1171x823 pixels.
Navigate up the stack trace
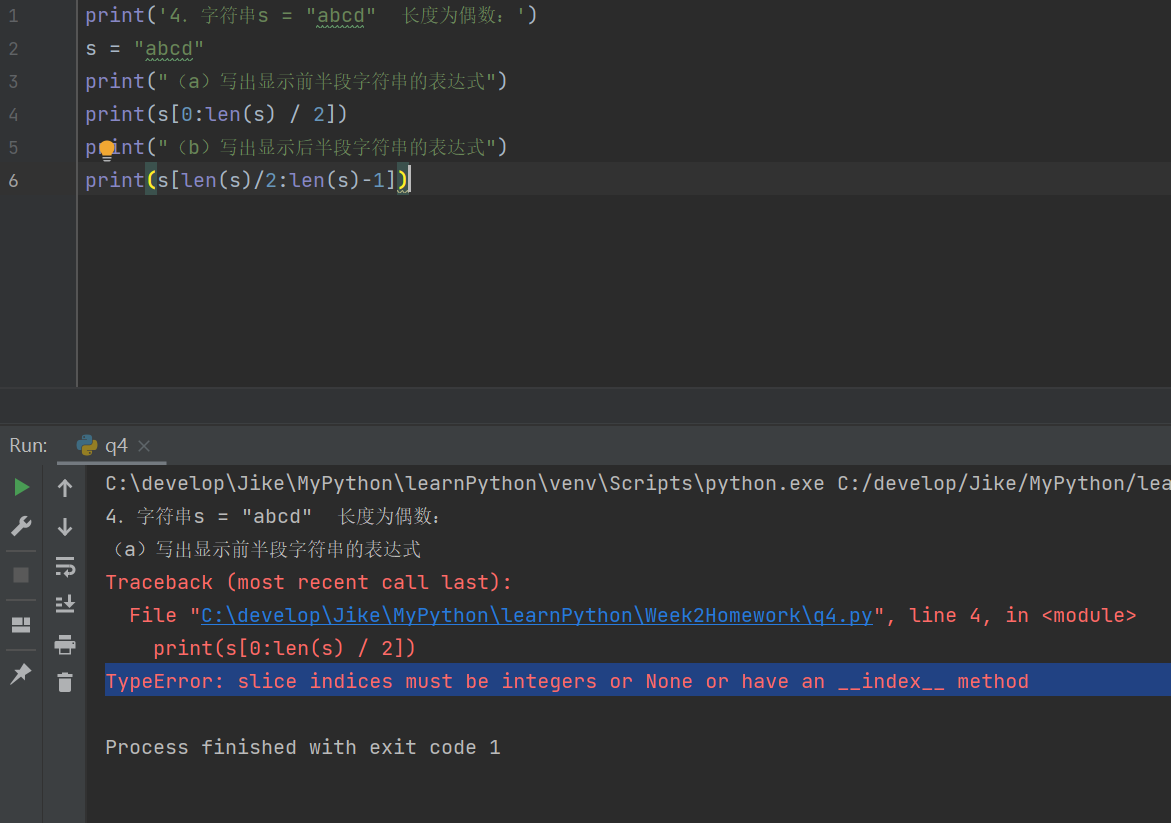pos(65,487)
